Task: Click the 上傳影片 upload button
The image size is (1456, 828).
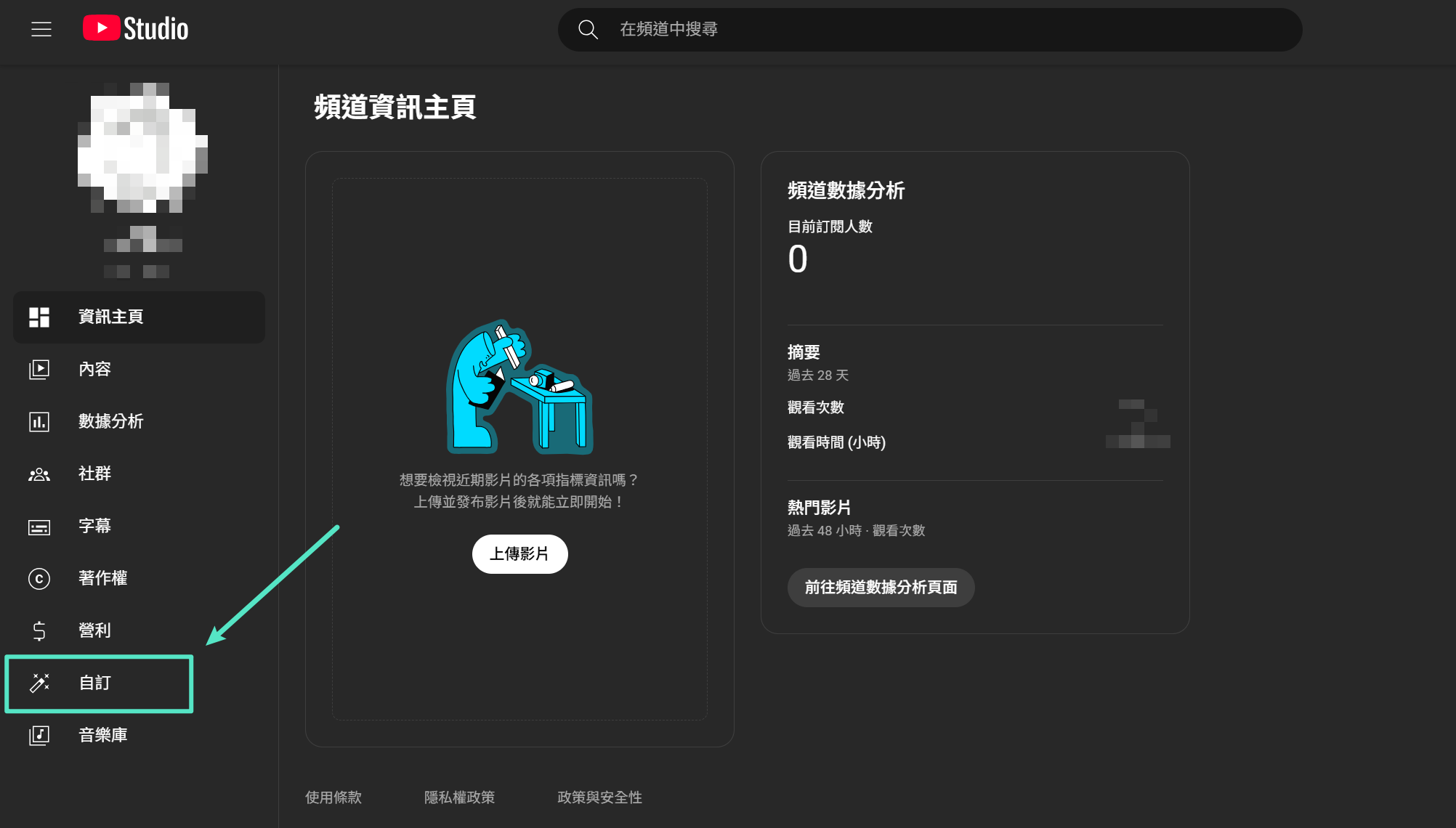Action: (x=519, y=553)
